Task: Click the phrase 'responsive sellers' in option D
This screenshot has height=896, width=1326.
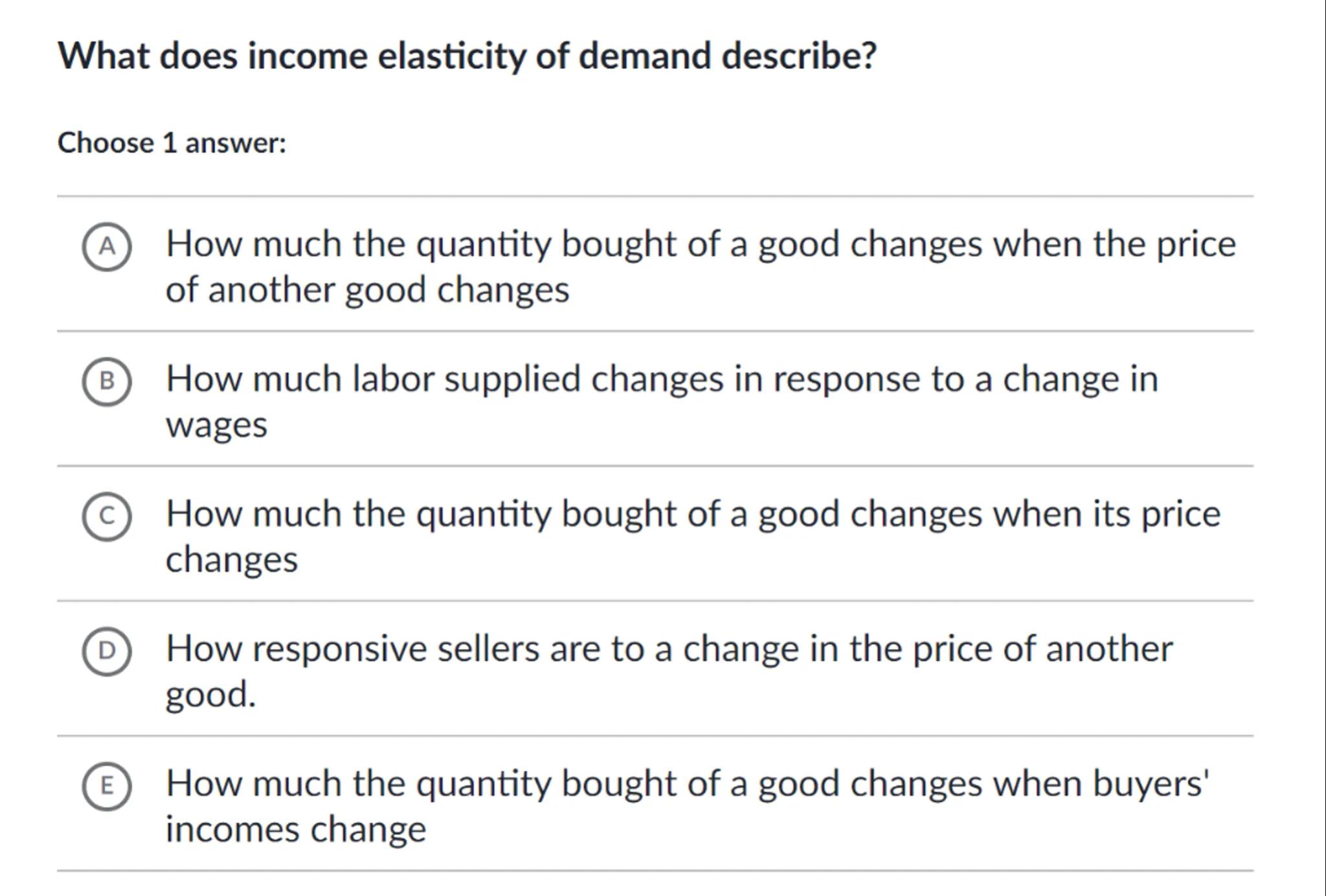Action: (396, 649)
